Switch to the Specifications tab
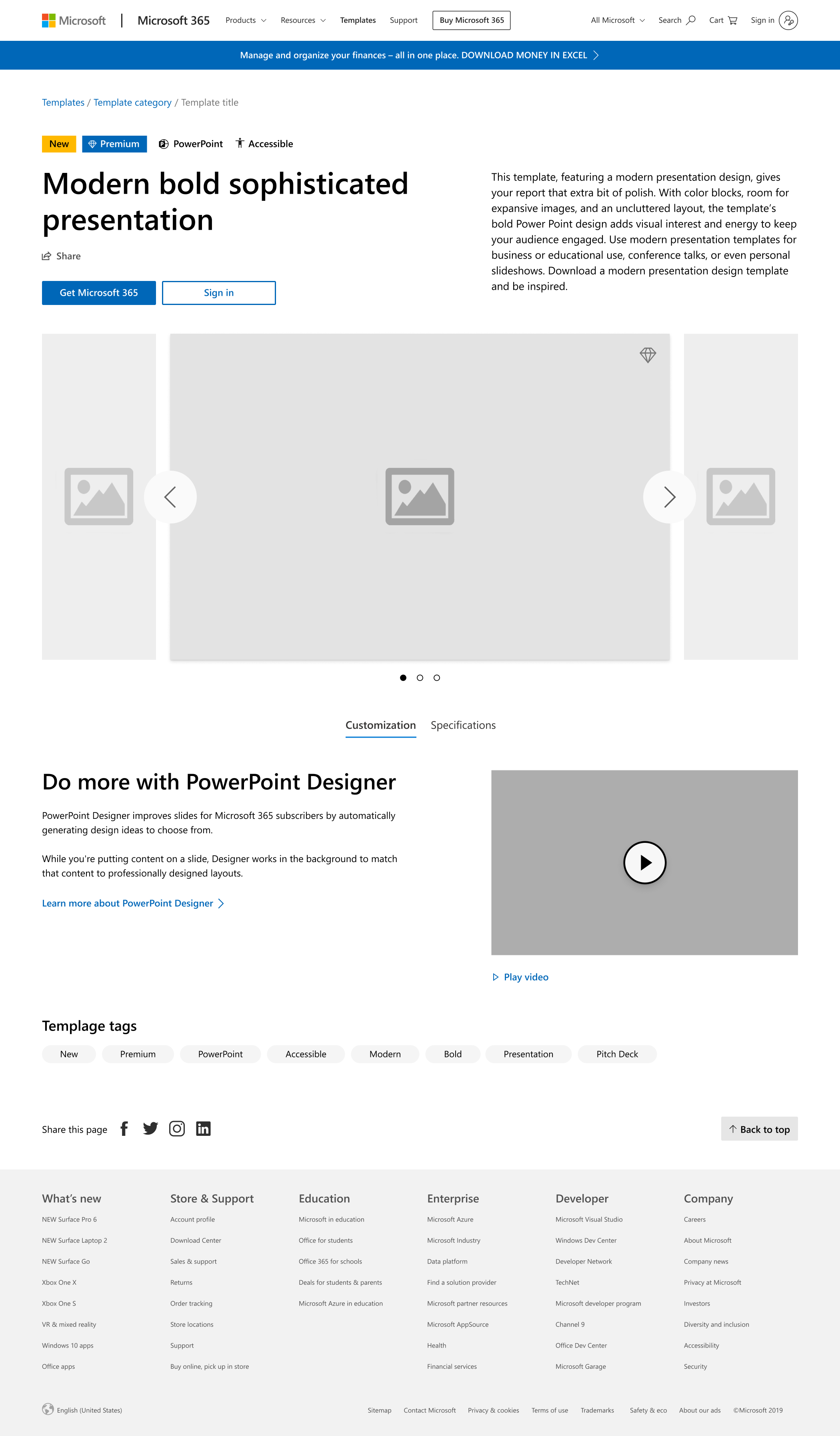 [463, 725]
